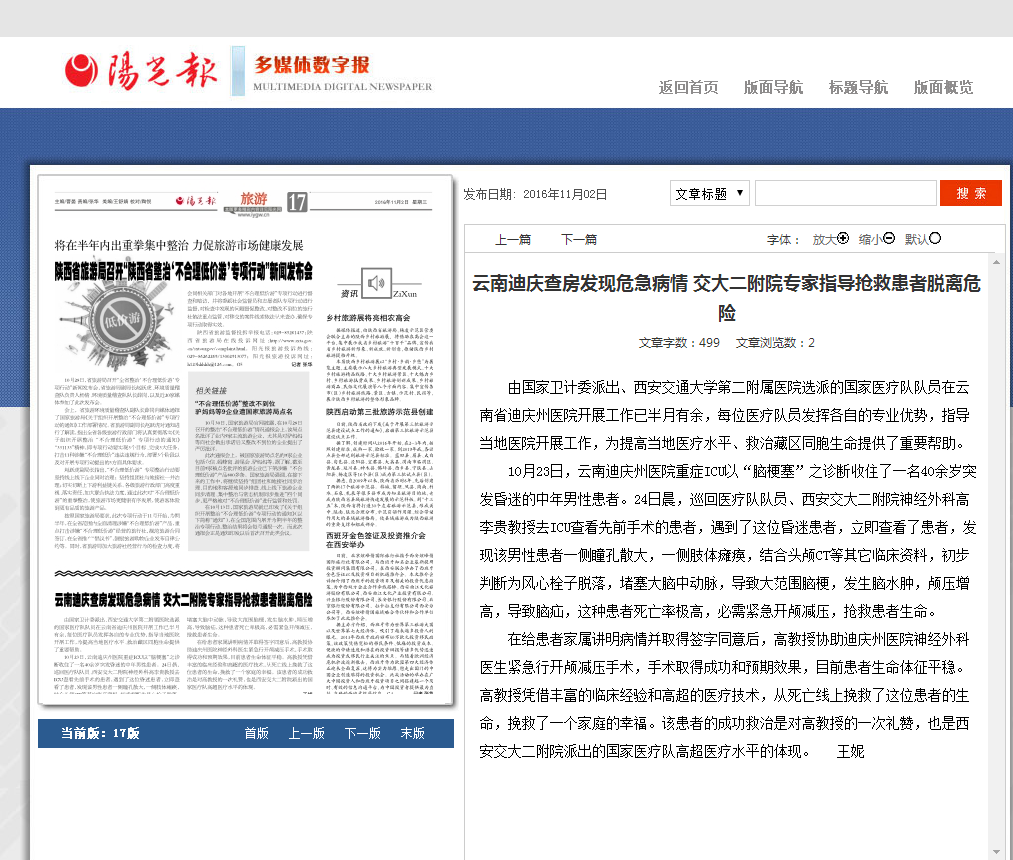The height and width of the screenshot is (860, 1013).
Task: Open 标题导航 in the top navigation
Action: 858,87
